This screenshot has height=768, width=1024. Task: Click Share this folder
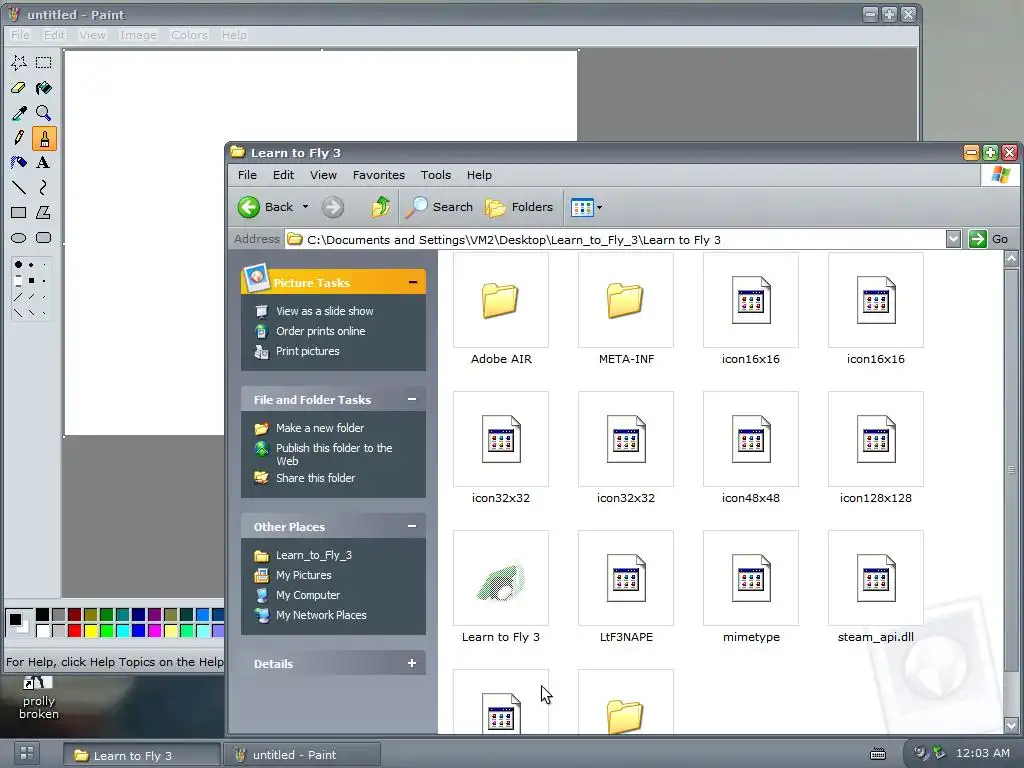tap(315, 478)
